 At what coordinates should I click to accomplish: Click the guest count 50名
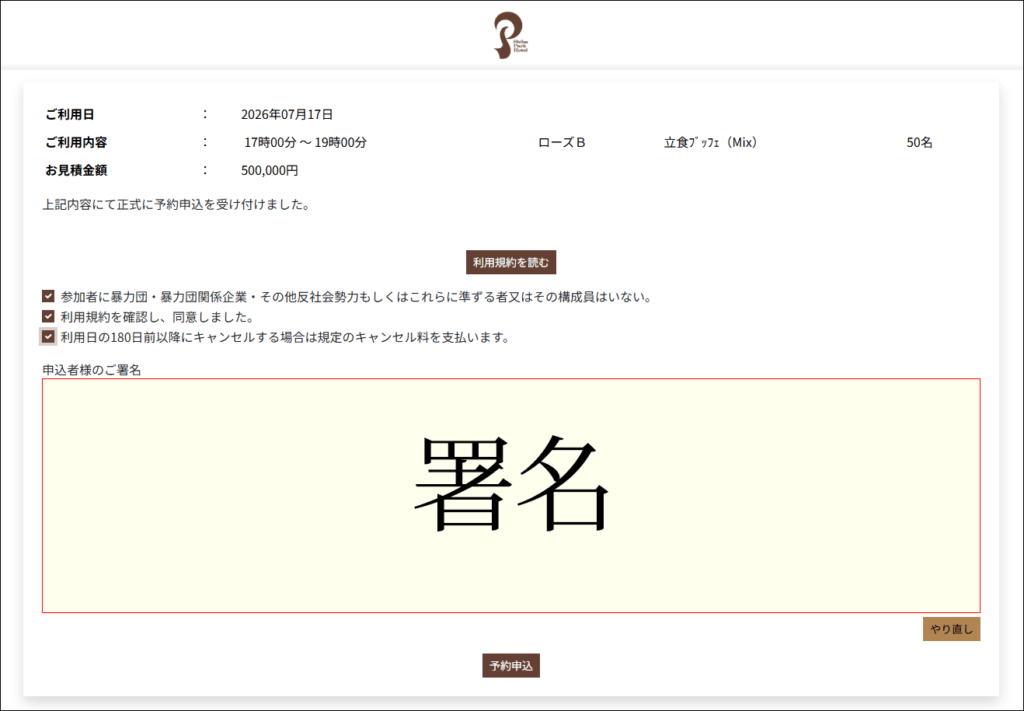pos(919,143)
